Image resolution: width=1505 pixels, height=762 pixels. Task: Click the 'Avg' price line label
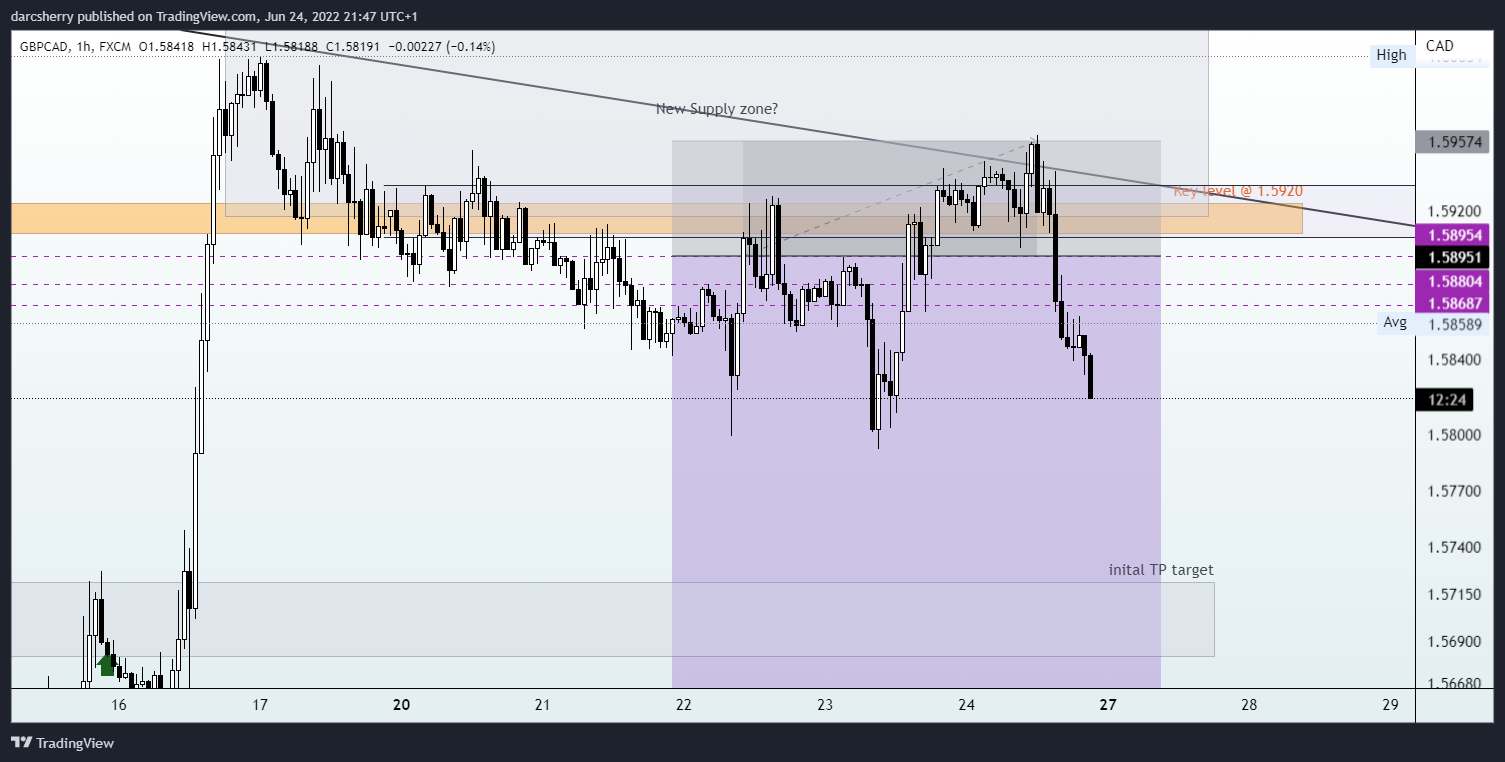pyautogui.click(x=1395, y=322)
